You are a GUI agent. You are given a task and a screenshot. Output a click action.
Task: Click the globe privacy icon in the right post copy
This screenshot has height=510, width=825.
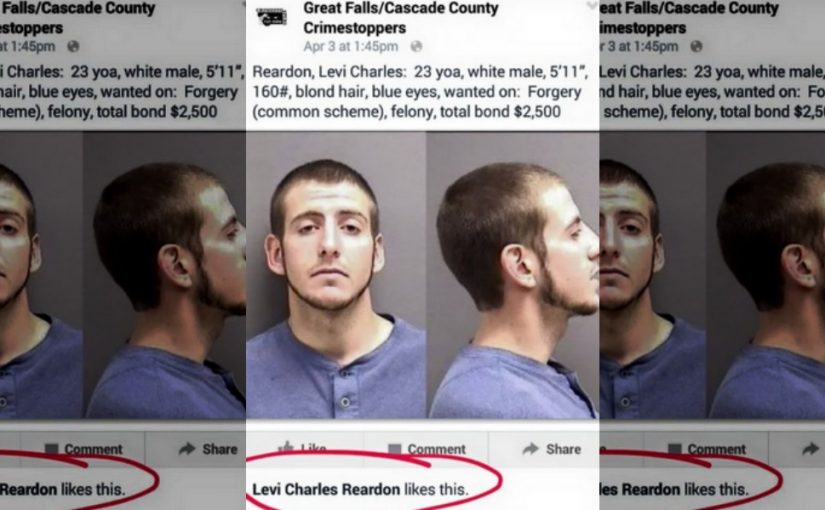[696, 46]
